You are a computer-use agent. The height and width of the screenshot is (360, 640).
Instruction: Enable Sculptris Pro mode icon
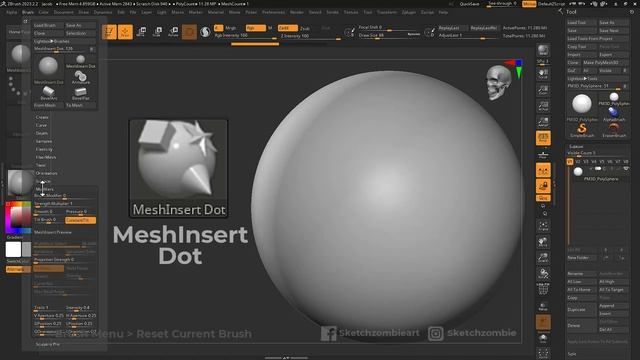(205, 32)
